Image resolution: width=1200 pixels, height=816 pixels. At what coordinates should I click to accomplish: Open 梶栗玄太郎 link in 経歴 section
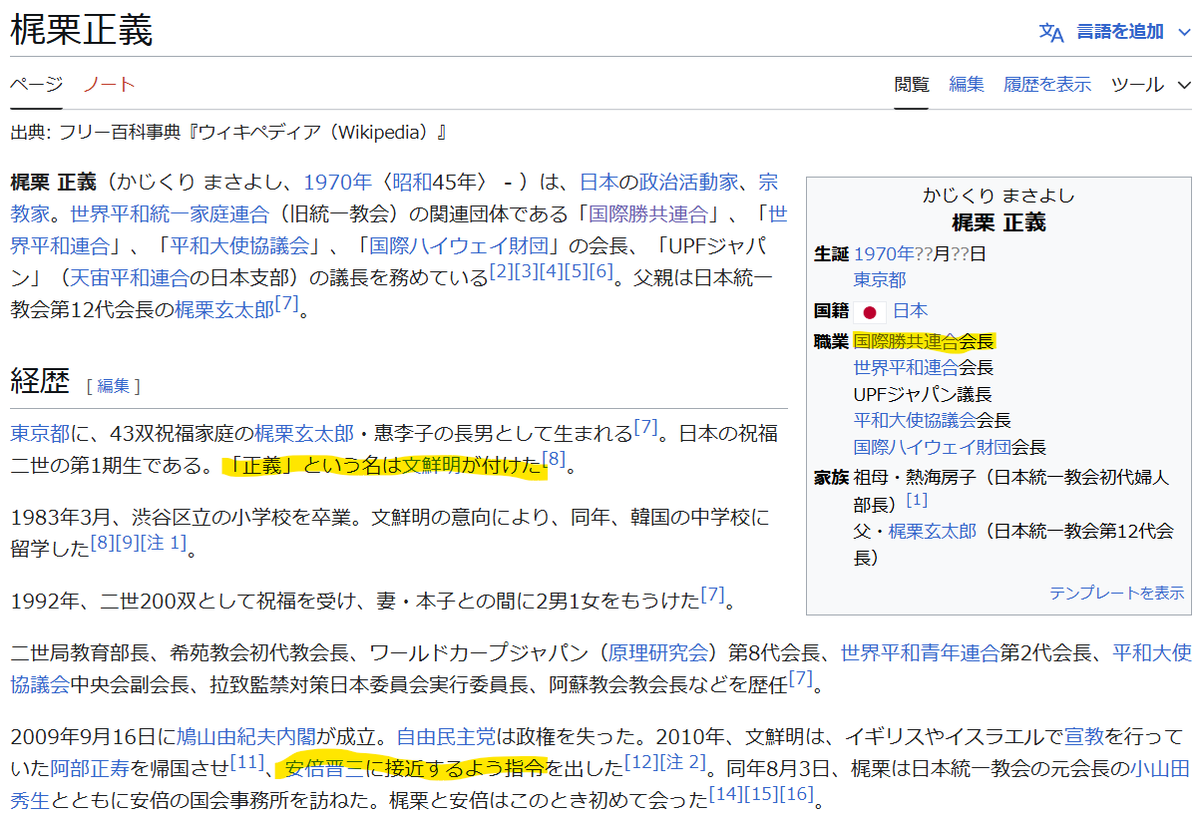click(304, 433)
